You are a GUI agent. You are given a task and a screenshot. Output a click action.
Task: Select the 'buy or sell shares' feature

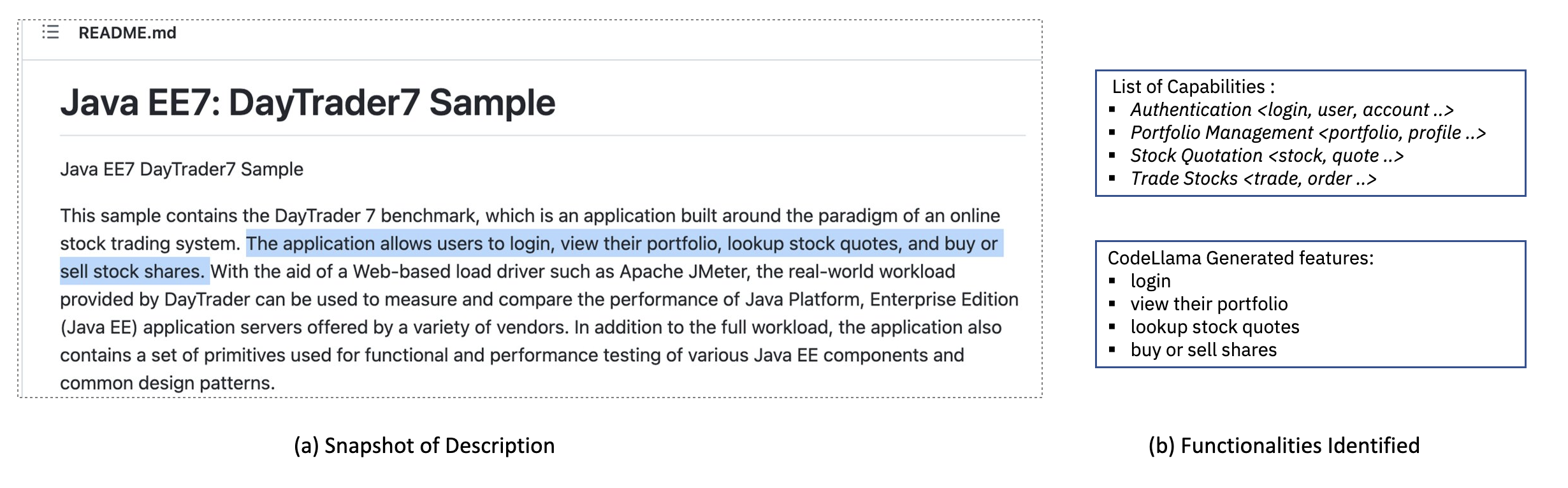click(x=1203, y=350)
